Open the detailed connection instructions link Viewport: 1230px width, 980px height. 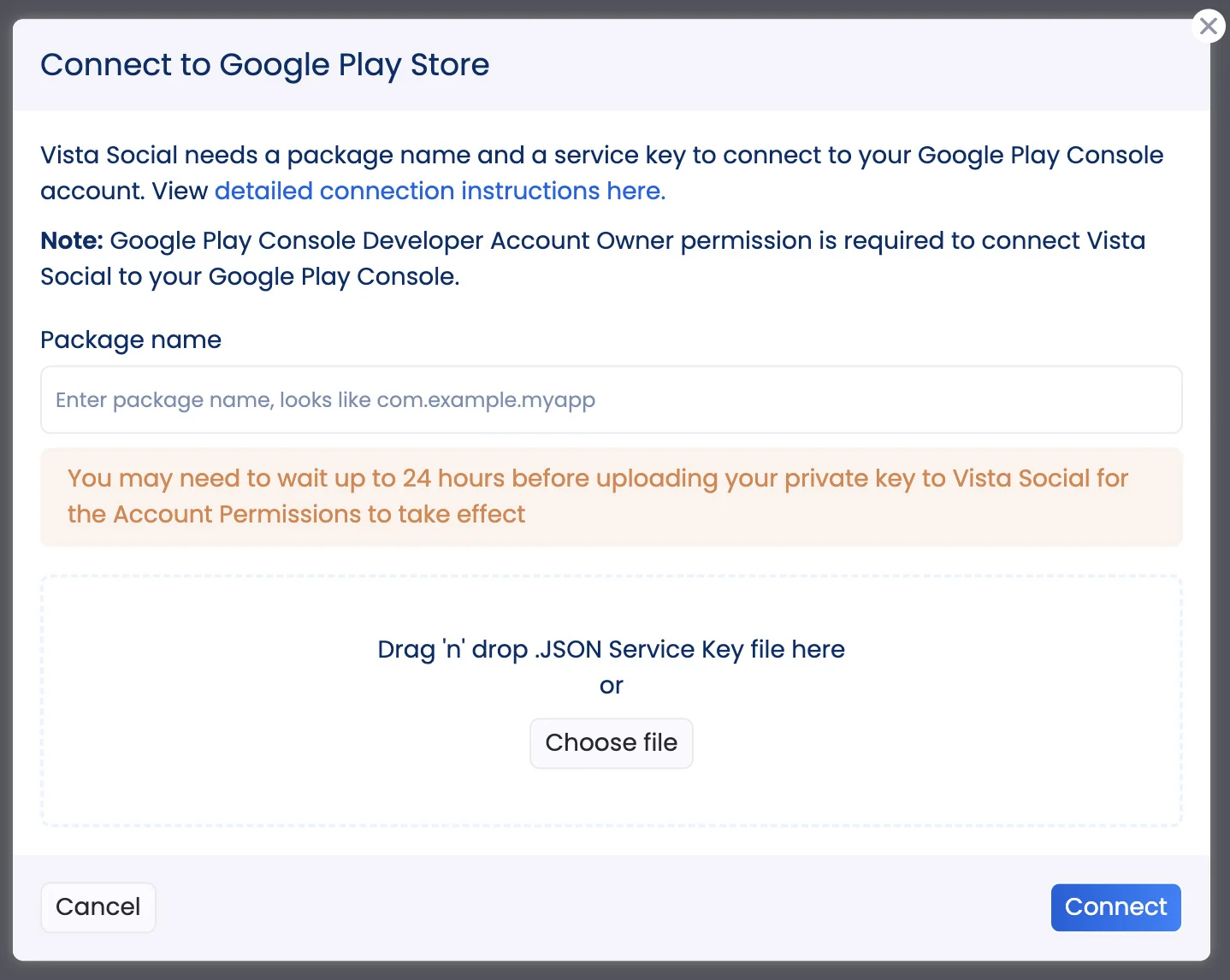pos(440,191)
